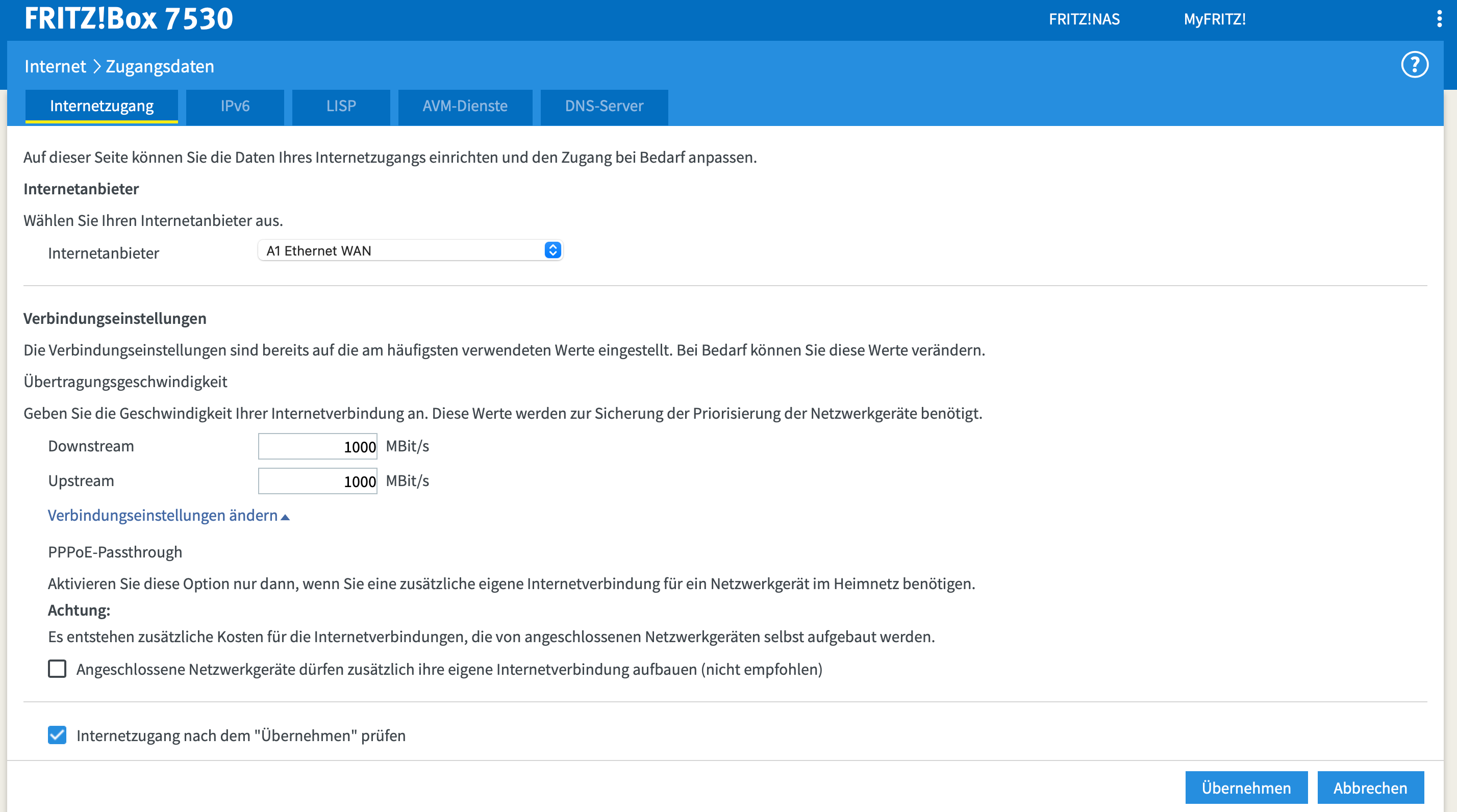1457x812 pixels.
Task: Click the Abbrechen button
Action: [x=1370, y=787]
